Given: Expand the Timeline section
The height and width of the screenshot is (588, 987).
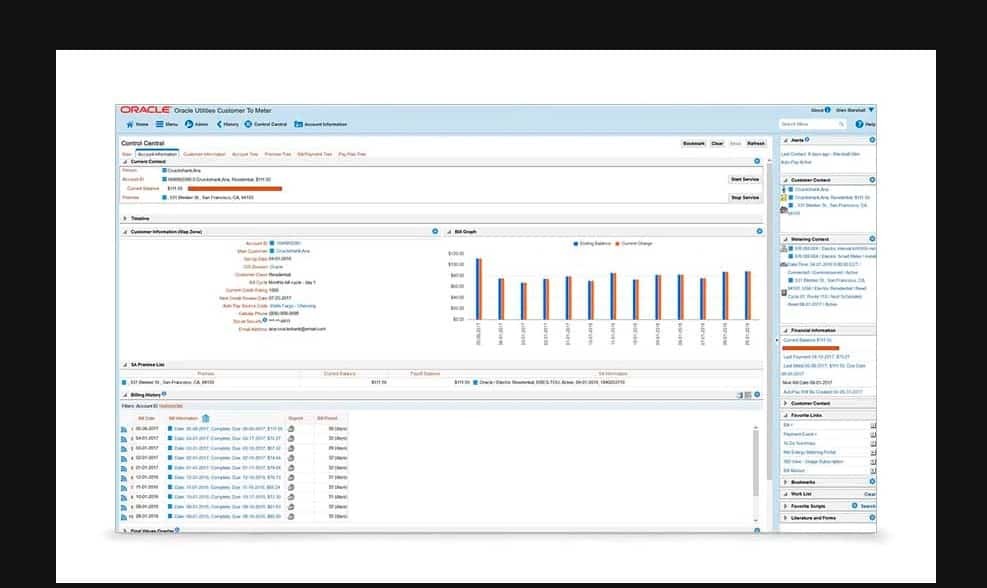Looking at the screenshot, I should [x=125, y=217].
